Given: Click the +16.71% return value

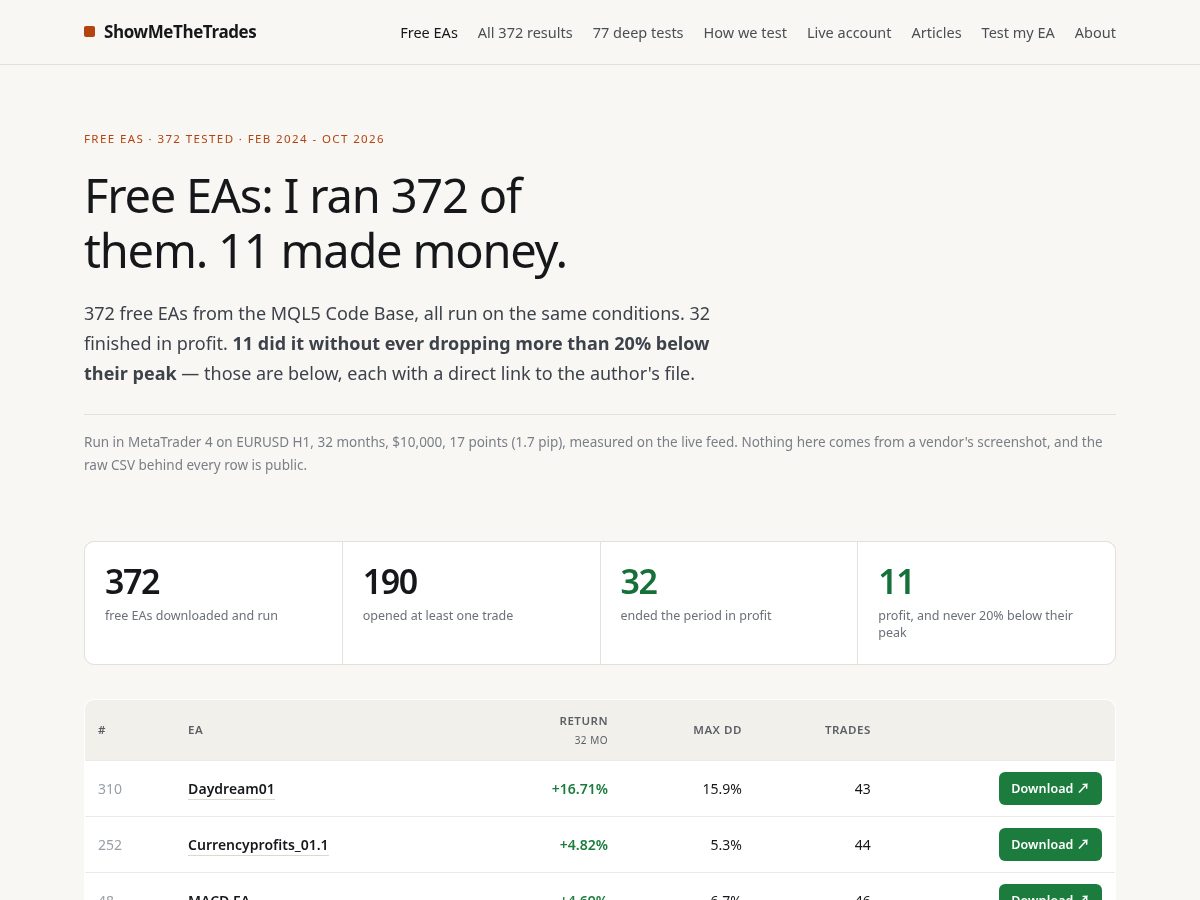Looking at the screenshot, I should coord(580,789).
